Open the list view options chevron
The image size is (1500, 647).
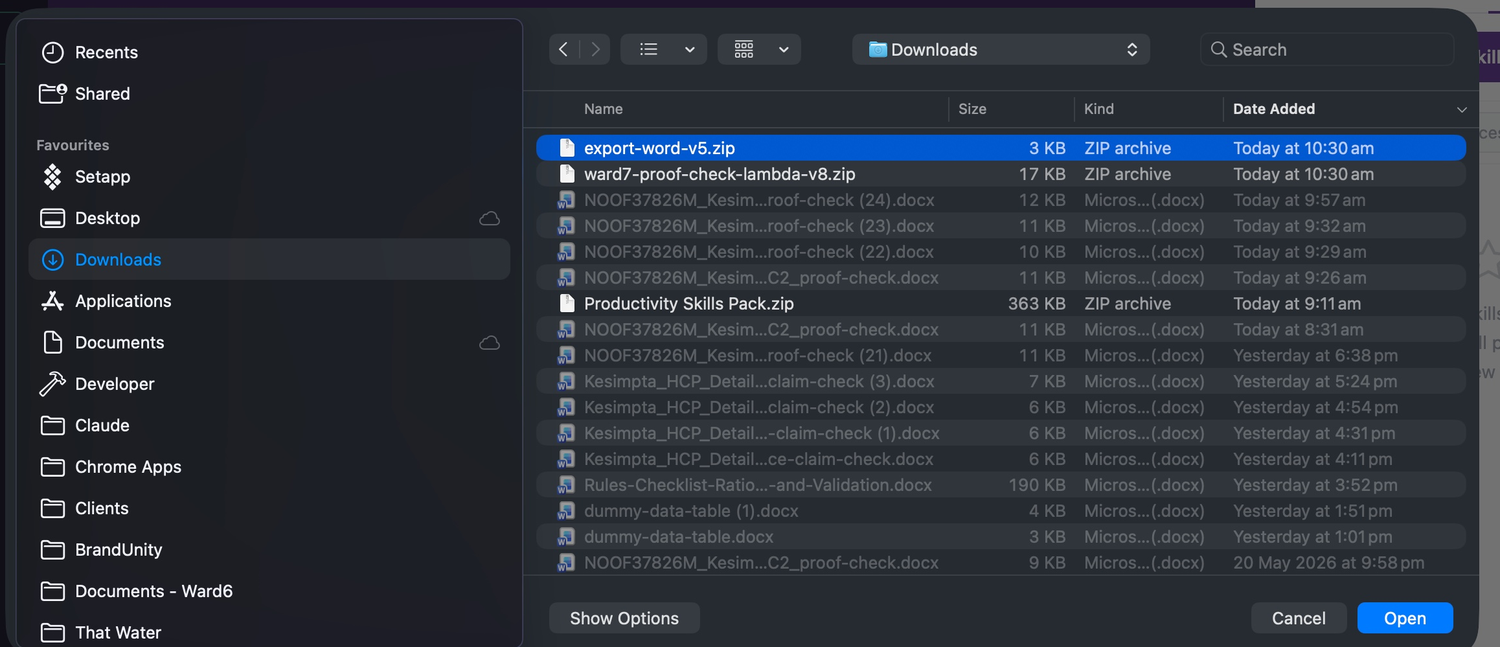(x=689, y=50)
